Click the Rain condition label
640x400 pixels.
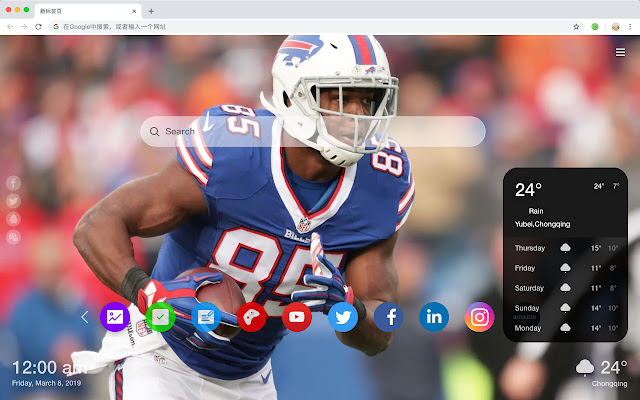[536, 211]
